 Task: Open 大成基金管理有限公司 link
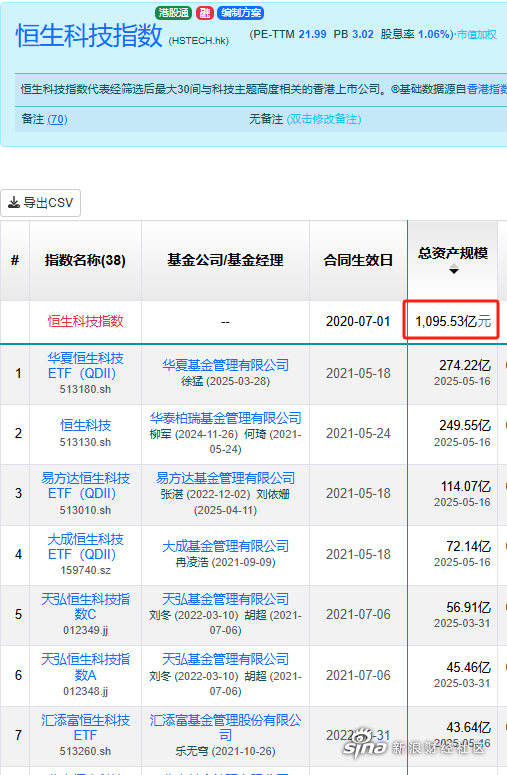[225, 546]
